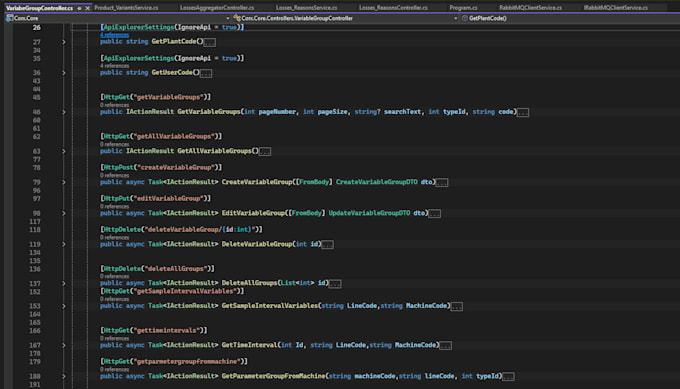Click line number 118 in the gutter

35,229
